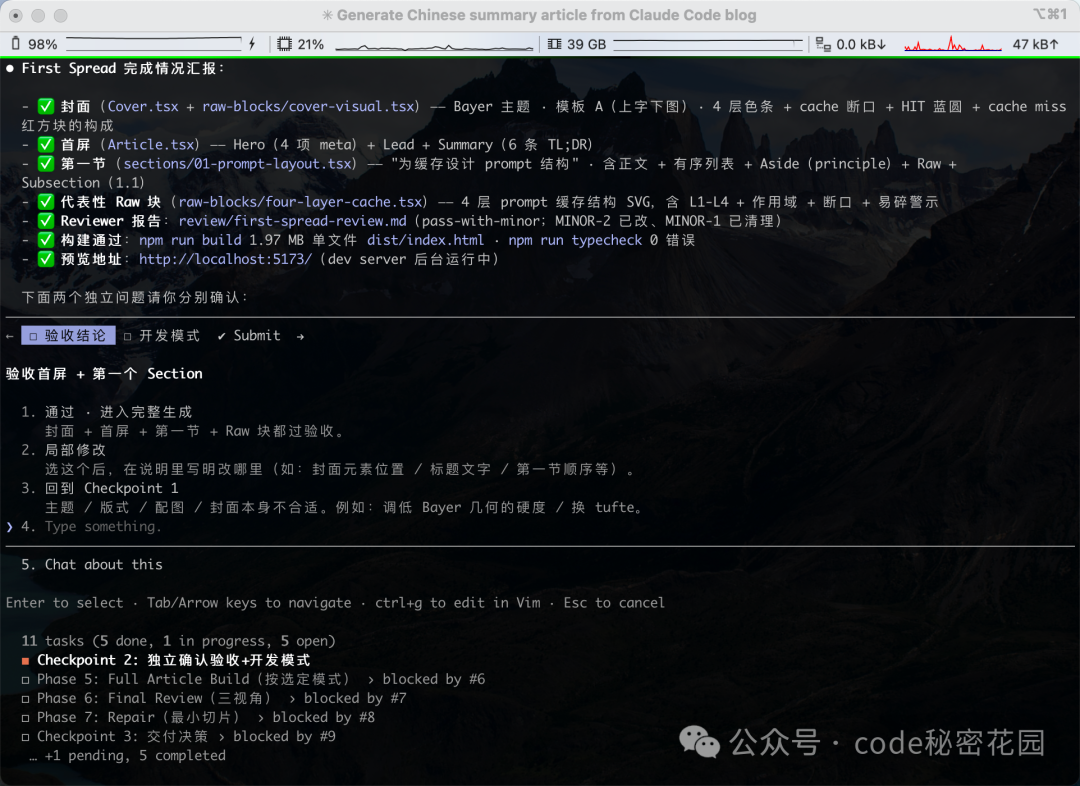Click the npm run typecheck command text
Image resolution: width=1080 pixels, height=786 pixels.
click(x=575, y=240)
